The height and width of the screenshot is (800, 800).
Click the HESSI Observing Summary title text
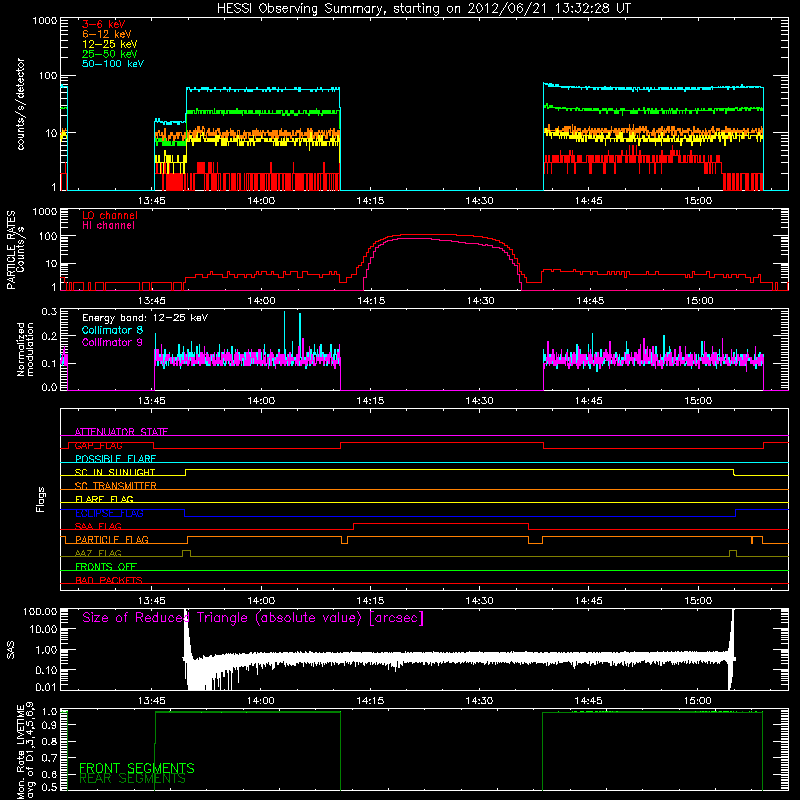424,9
